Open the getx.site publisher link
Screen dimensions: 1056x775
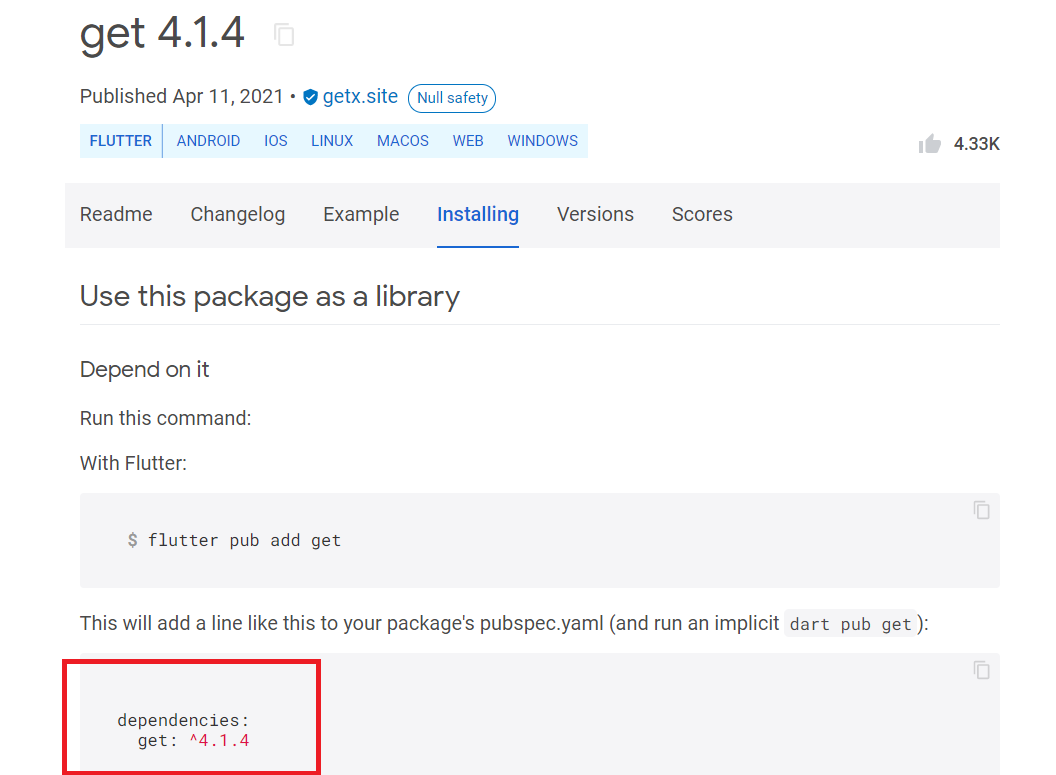click(360, 96)
